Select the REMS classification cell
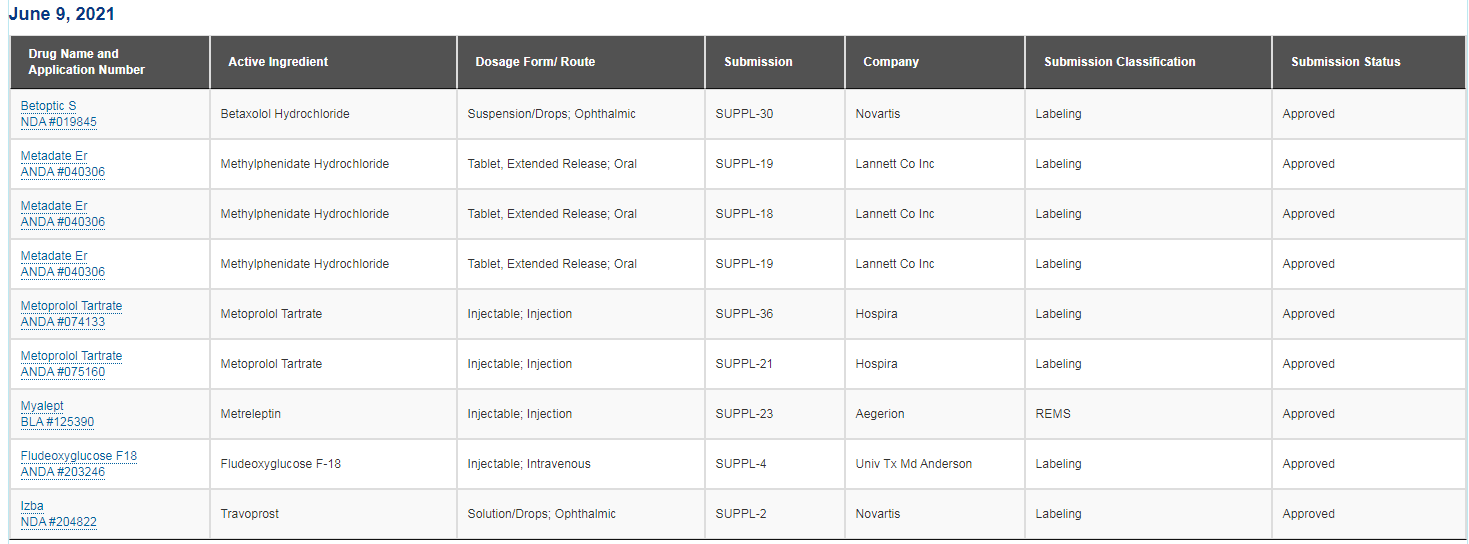 pos(1149,414)
